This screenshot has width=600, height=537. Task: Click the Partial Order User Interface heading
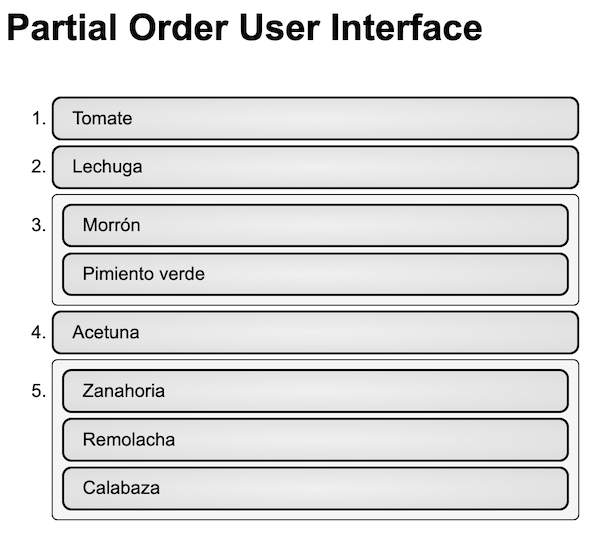245,28
